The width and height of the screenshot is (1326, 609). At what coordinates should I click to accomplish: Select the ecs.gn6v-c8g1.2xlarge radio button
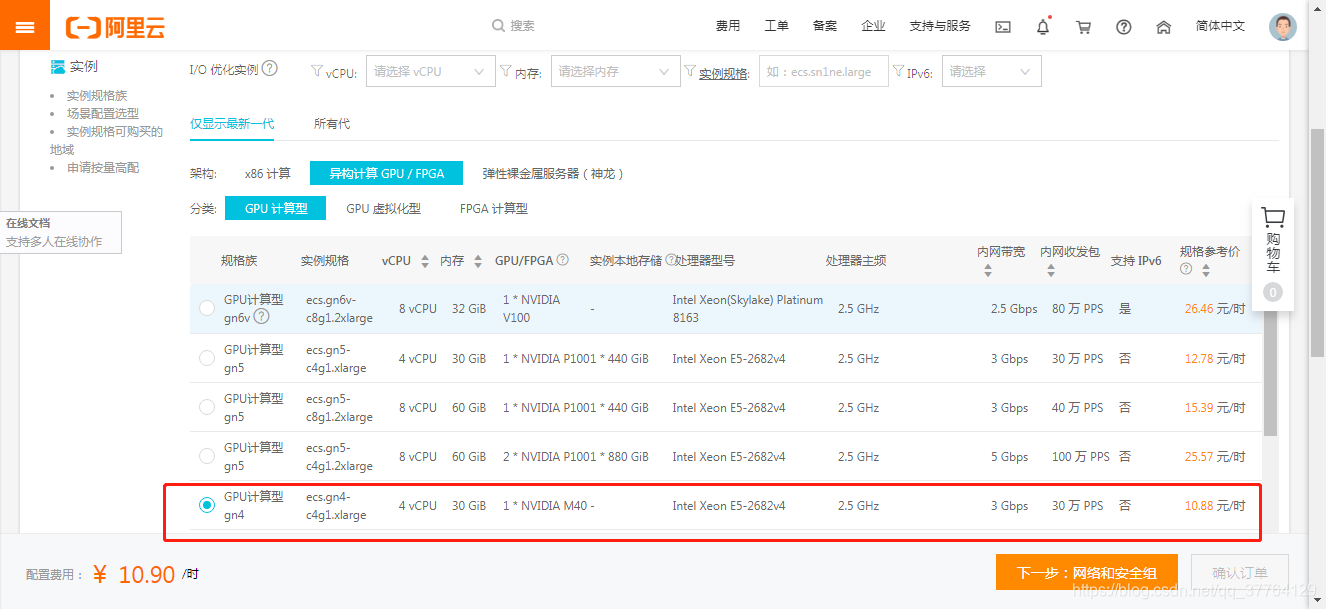pyautogui.click(x=207, y=308)
